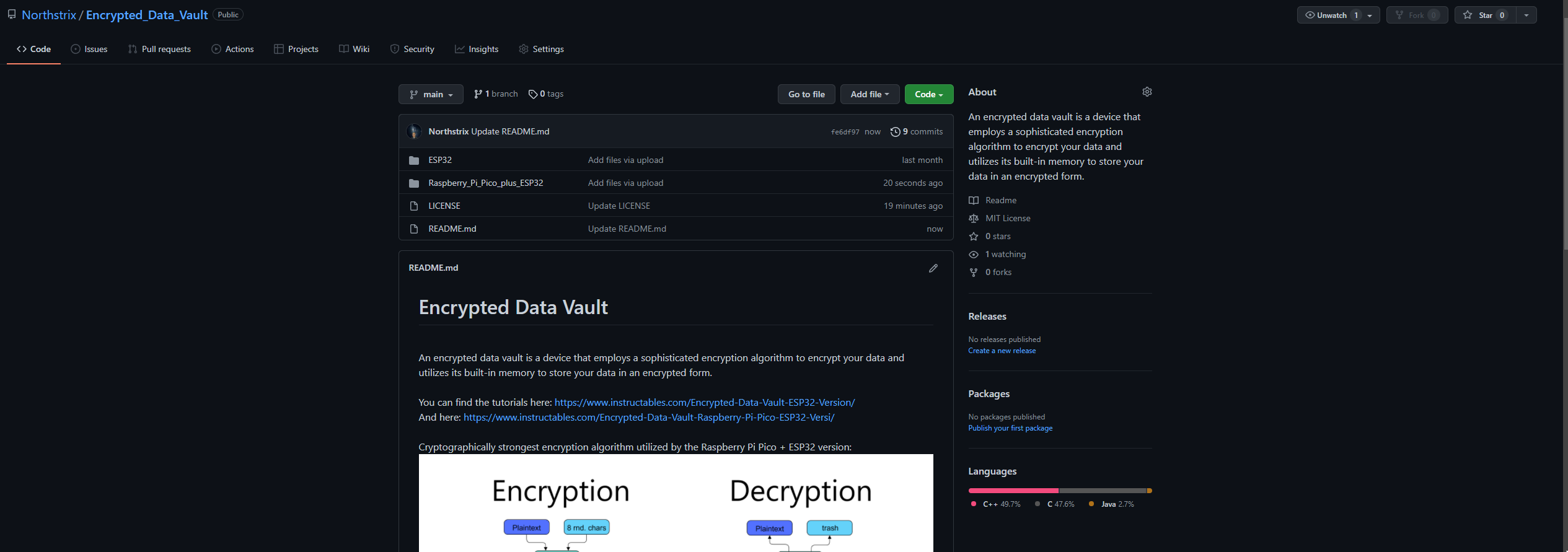Click Publish your first package link
The width and height of the screenshot is (1568, 552).
1010,428
